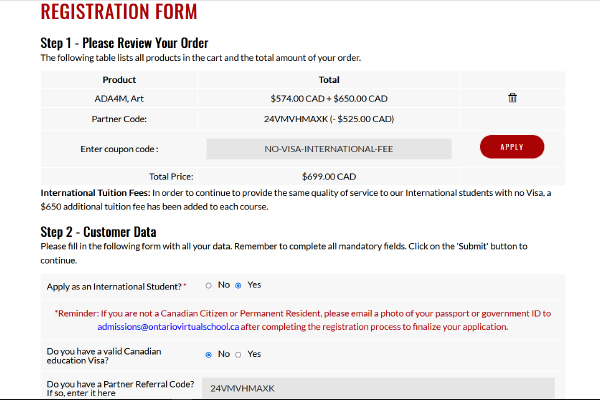Click the $699.00 CAD total price

coord(329,176)
